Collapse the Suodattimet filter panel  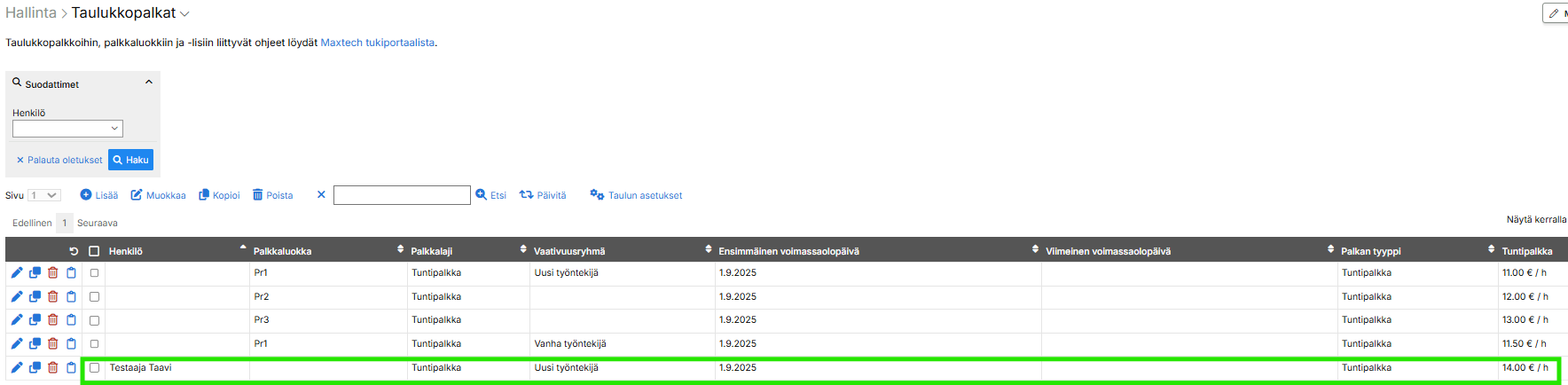(x=148, y=82)
